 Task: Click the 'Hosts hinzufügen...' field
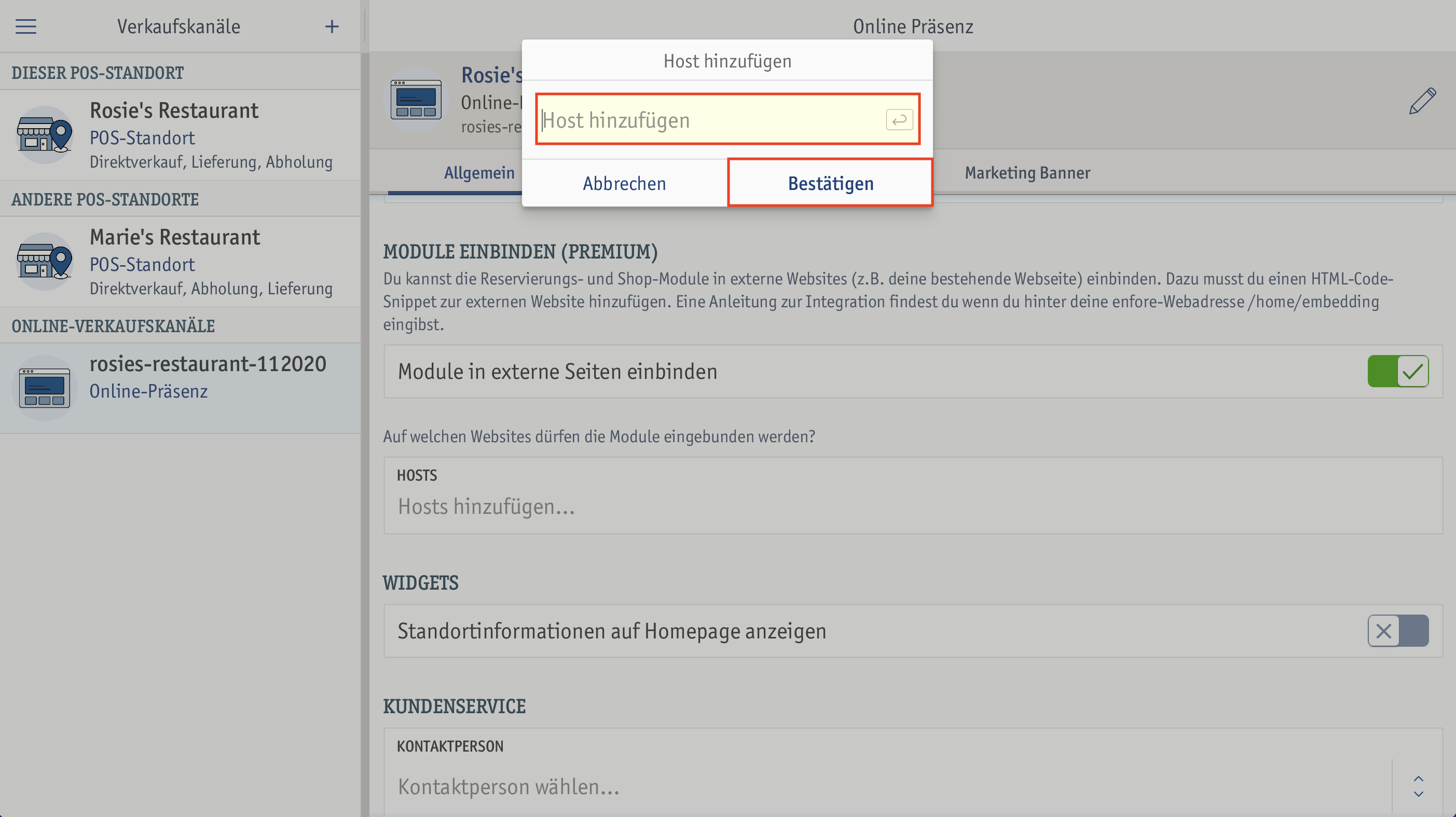913,495
